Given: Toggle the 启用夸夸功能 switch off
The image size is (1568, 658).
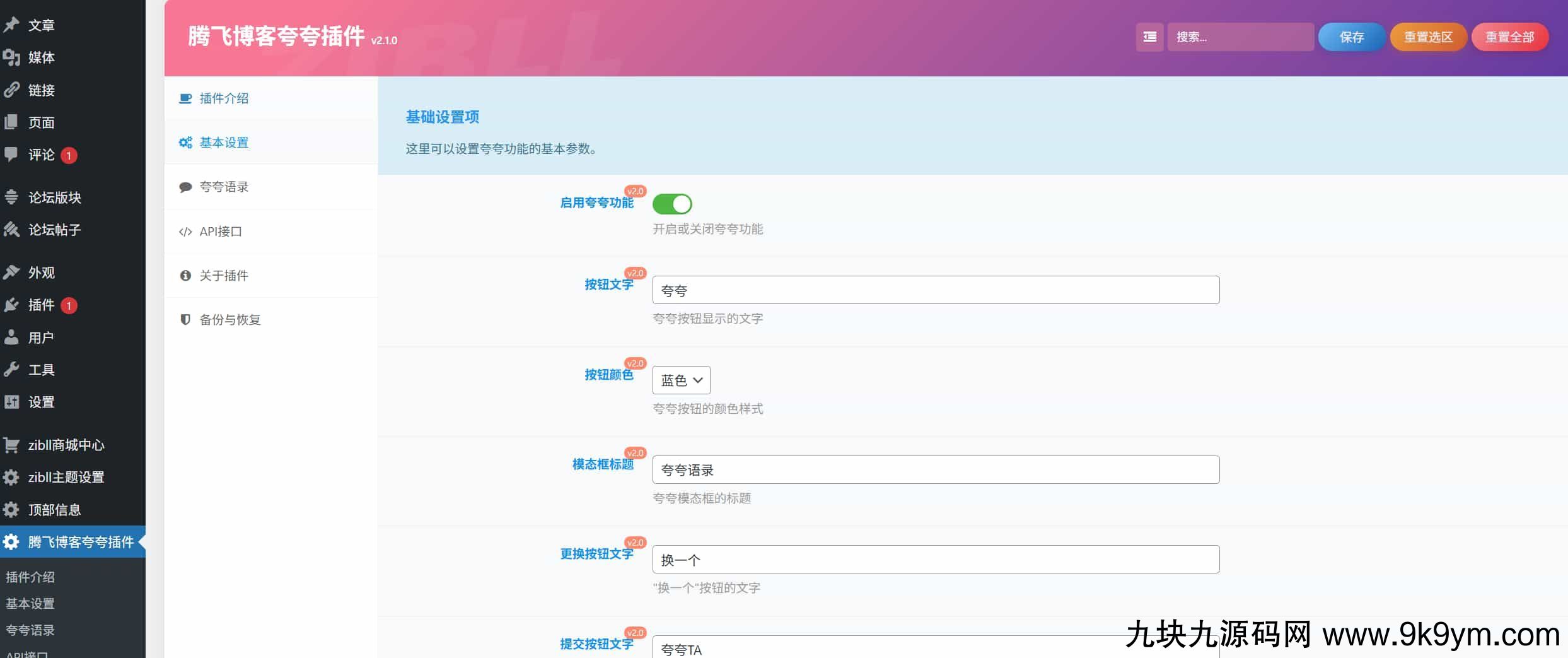Looking at the screenshot, I should tap(671, 204).
